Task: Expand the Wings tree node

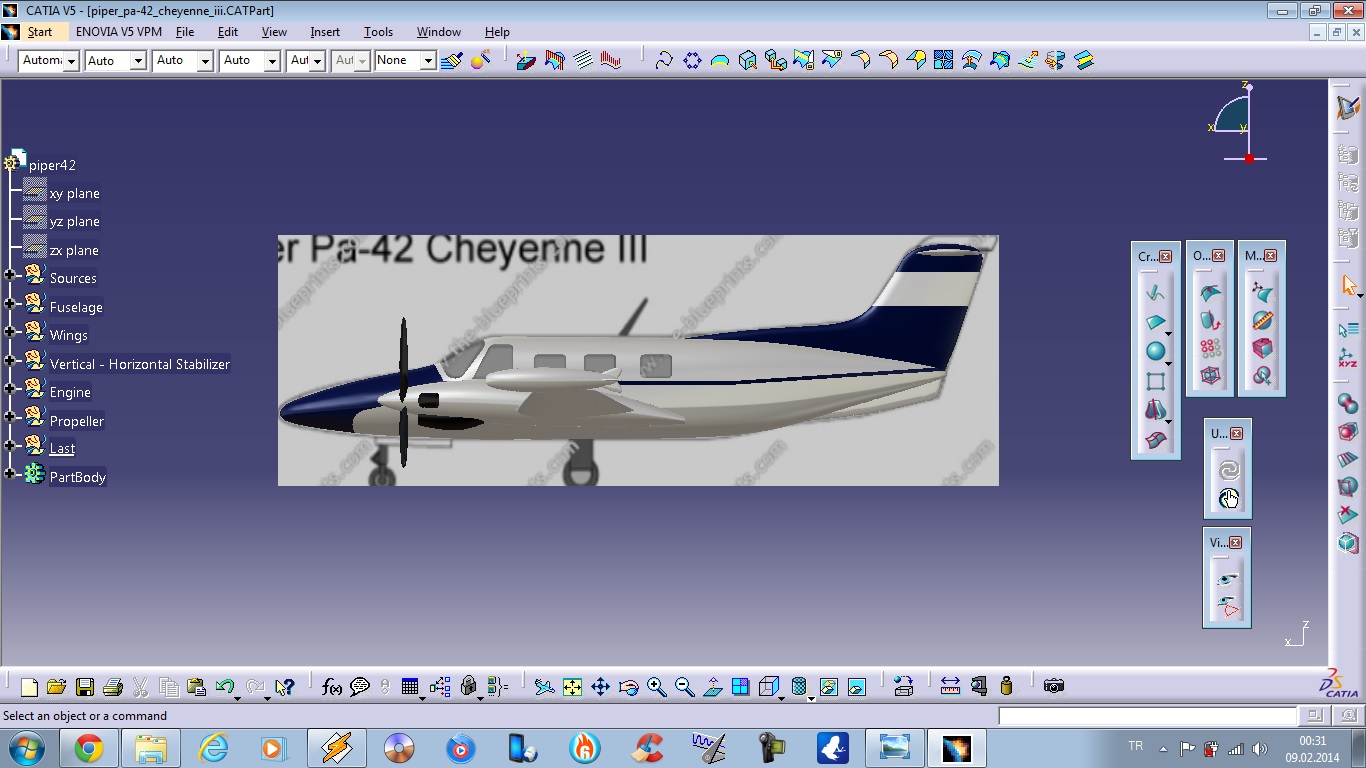Action: [x=10, y=331]
